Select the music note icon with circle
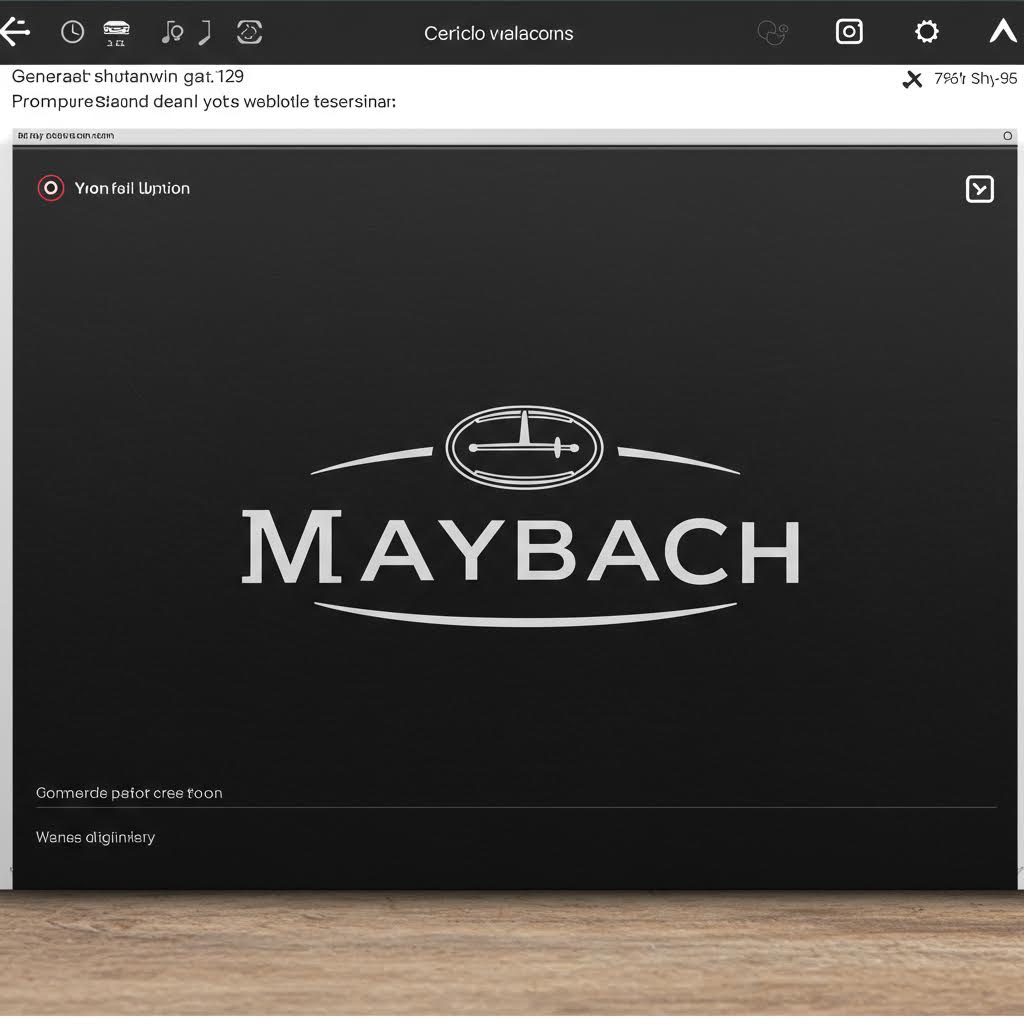Image resolution: width=1024 pixels, height=1024 pixels. pos(172,33)
